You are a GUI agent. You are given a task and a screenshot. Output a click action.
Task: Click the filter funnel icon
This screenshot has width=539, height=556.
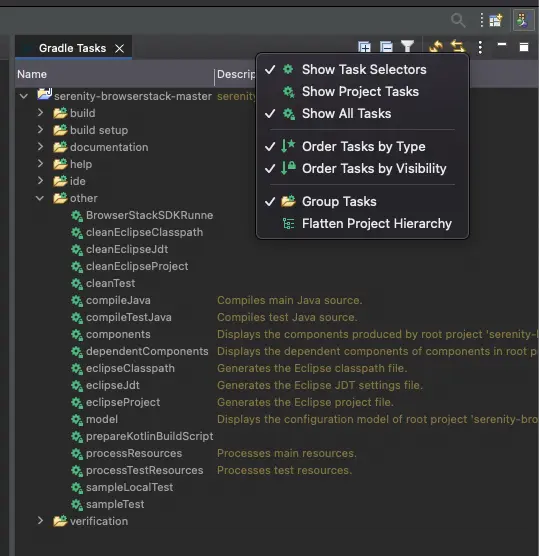pos(407,46)
